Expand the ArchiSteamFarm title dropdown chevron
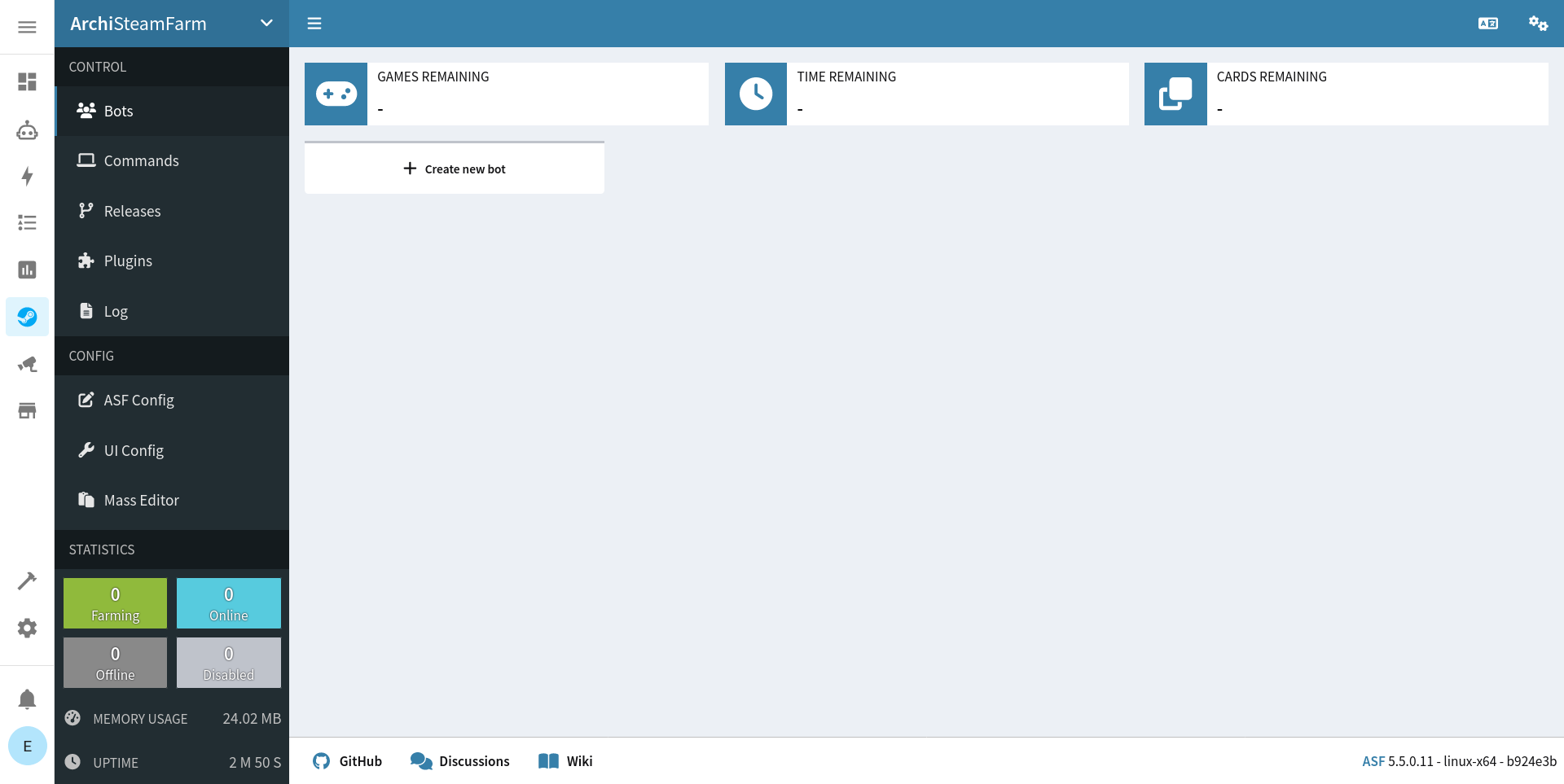Viewport: 1564px width, 784px height. tap(266, 24)
